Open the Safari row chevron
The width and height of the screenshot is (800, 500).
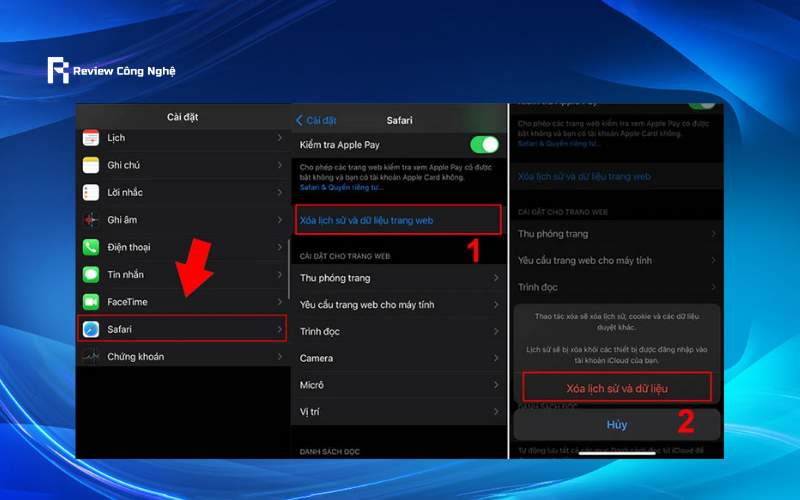tap(280, 329)
